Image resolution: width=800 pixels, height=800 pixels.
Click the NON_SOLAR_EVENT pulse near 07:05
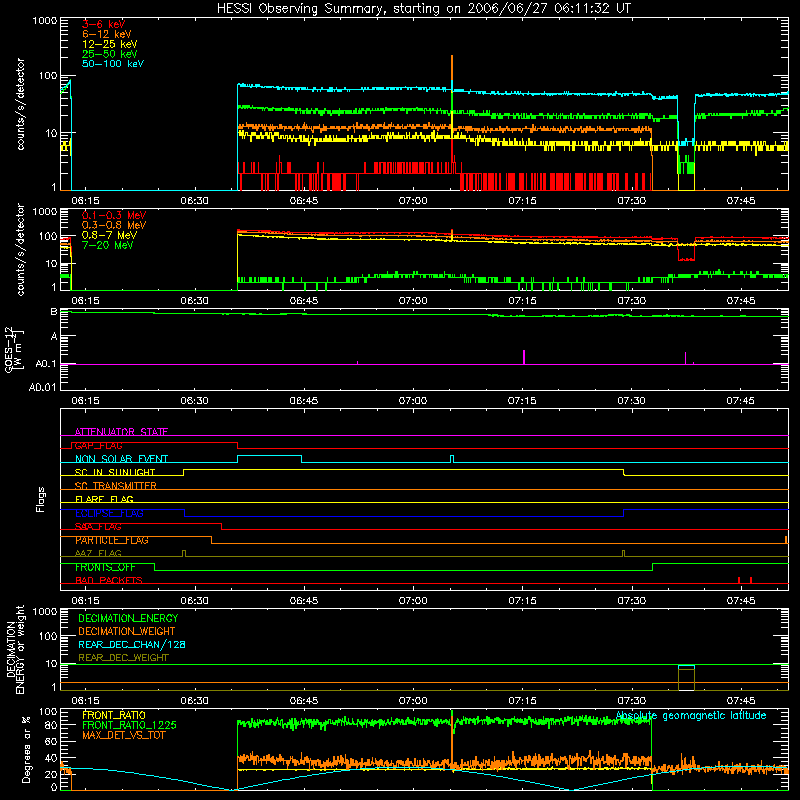(x=452, y=459)
